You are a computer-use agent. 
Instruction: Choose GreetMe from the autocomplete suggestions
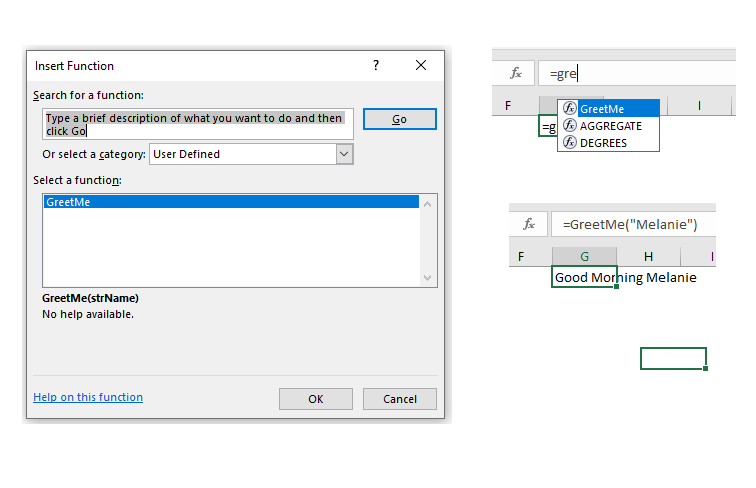point(615,108)
